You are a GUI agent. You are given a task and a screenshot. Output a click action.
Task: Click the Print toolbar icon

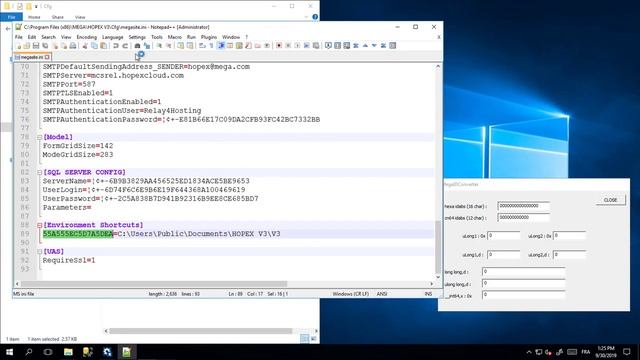[73, 46]
